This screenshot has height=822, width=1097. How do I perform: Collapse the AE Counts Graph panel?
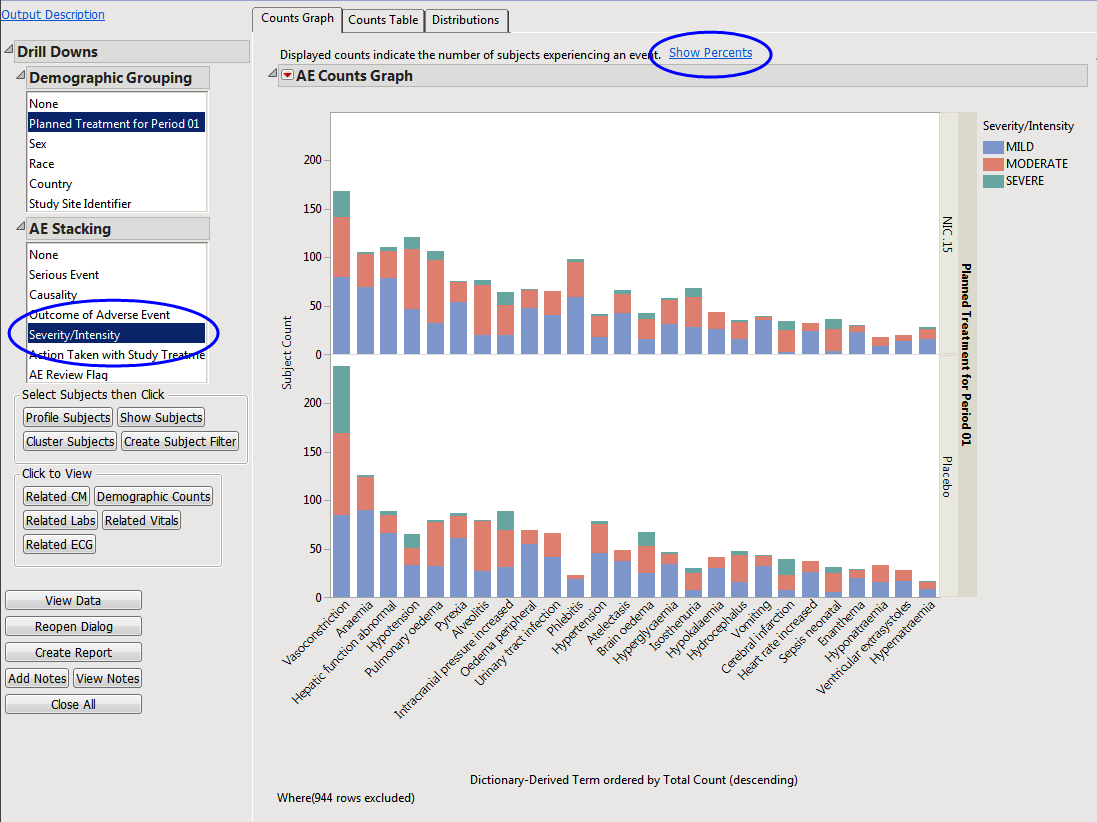(x=273, y=76)
